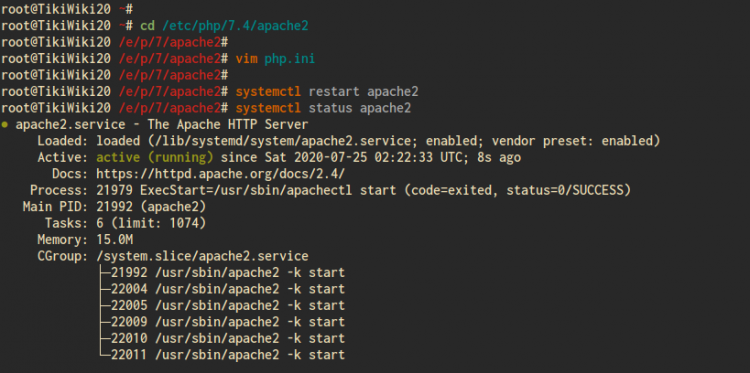The image size is (750, 373).
Task: Click the "Memory:" label
Action: (63, 239)
